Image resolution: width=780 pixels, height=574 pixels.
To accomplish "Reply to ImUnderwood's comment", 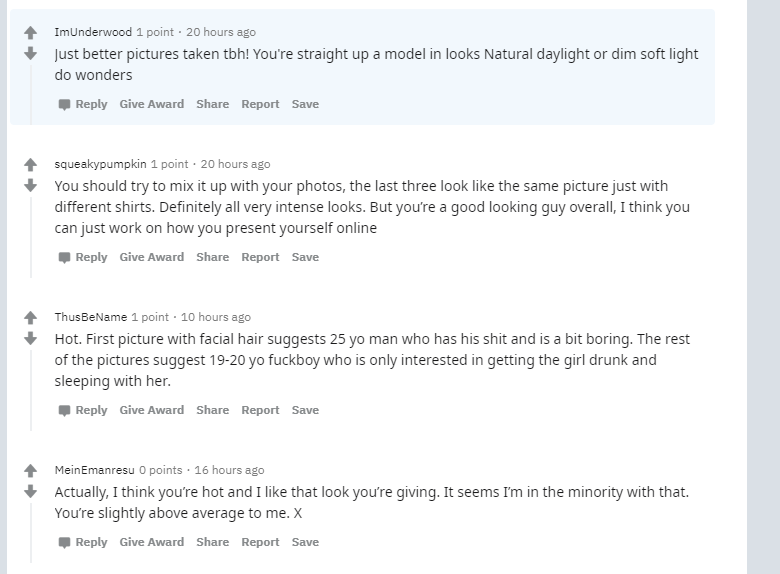I will pyautogui.click(x=83, y=104).
